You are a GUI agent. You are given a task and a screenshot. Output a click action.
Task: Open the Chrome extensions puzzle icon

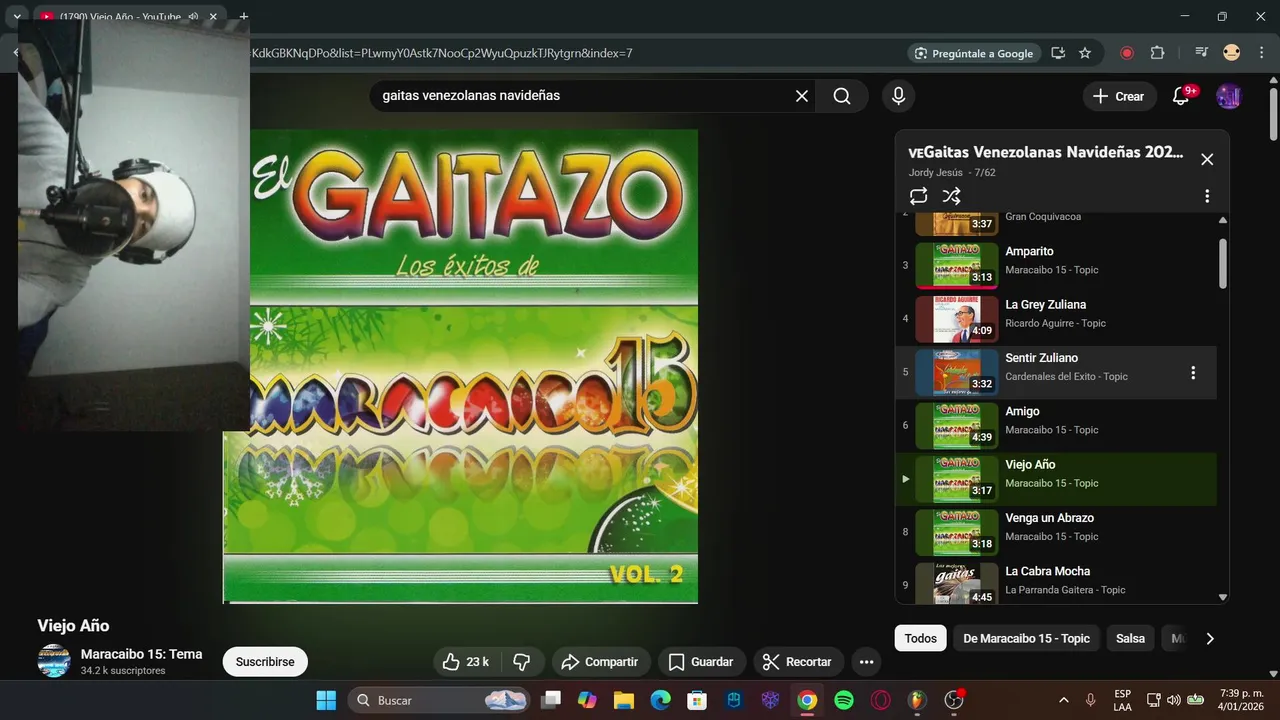point(1157,53)
